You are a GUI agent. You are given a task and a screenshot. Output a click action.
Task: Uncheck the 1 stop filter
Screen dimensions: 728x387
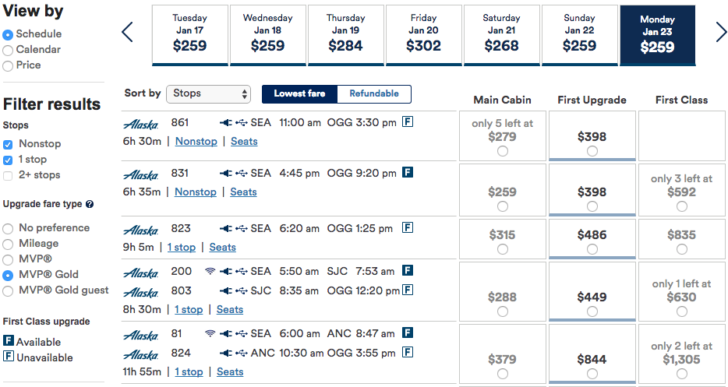tap(8, 160)
